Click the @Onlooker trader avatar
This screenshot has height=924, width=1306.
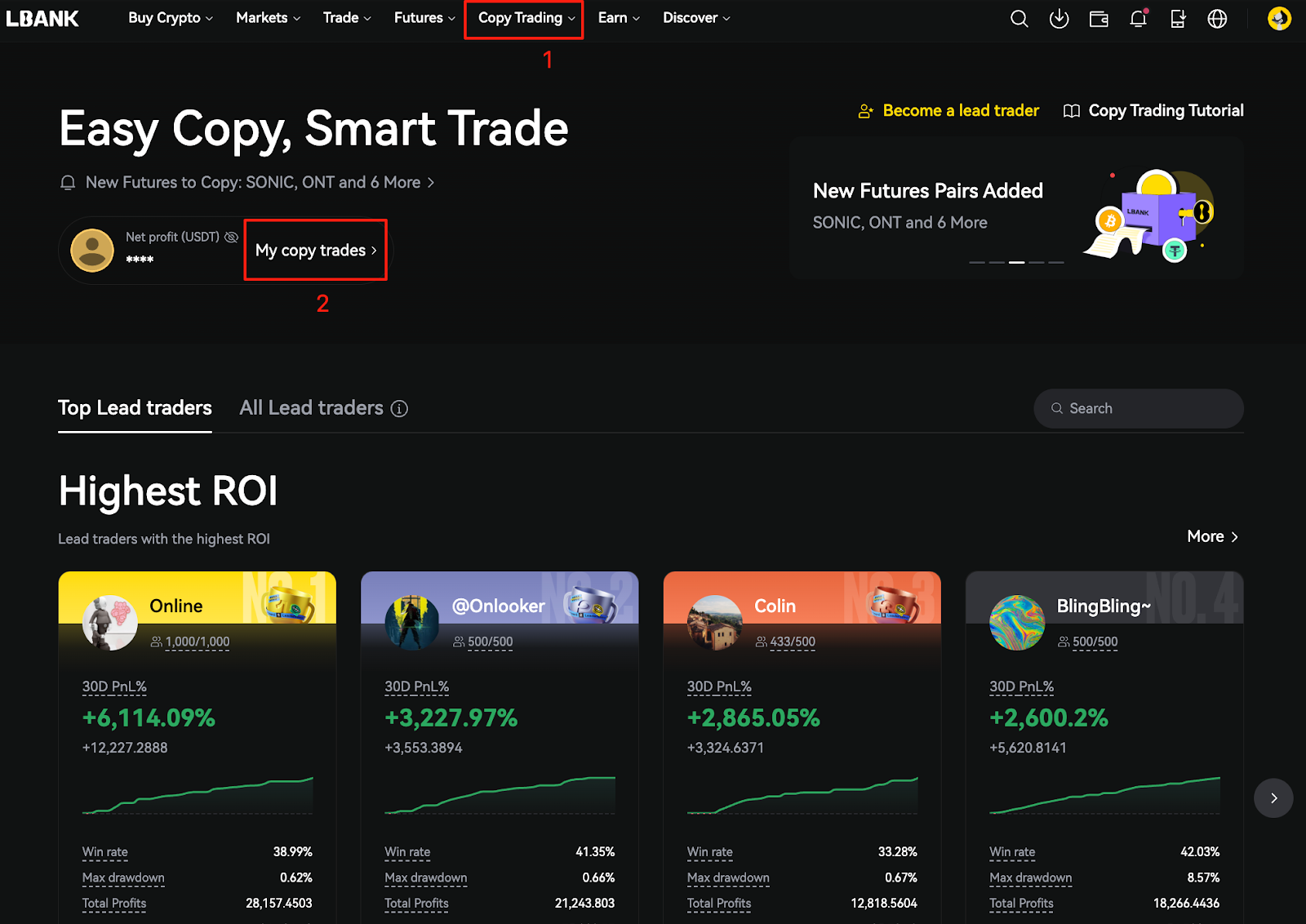[x=412, y=623]
